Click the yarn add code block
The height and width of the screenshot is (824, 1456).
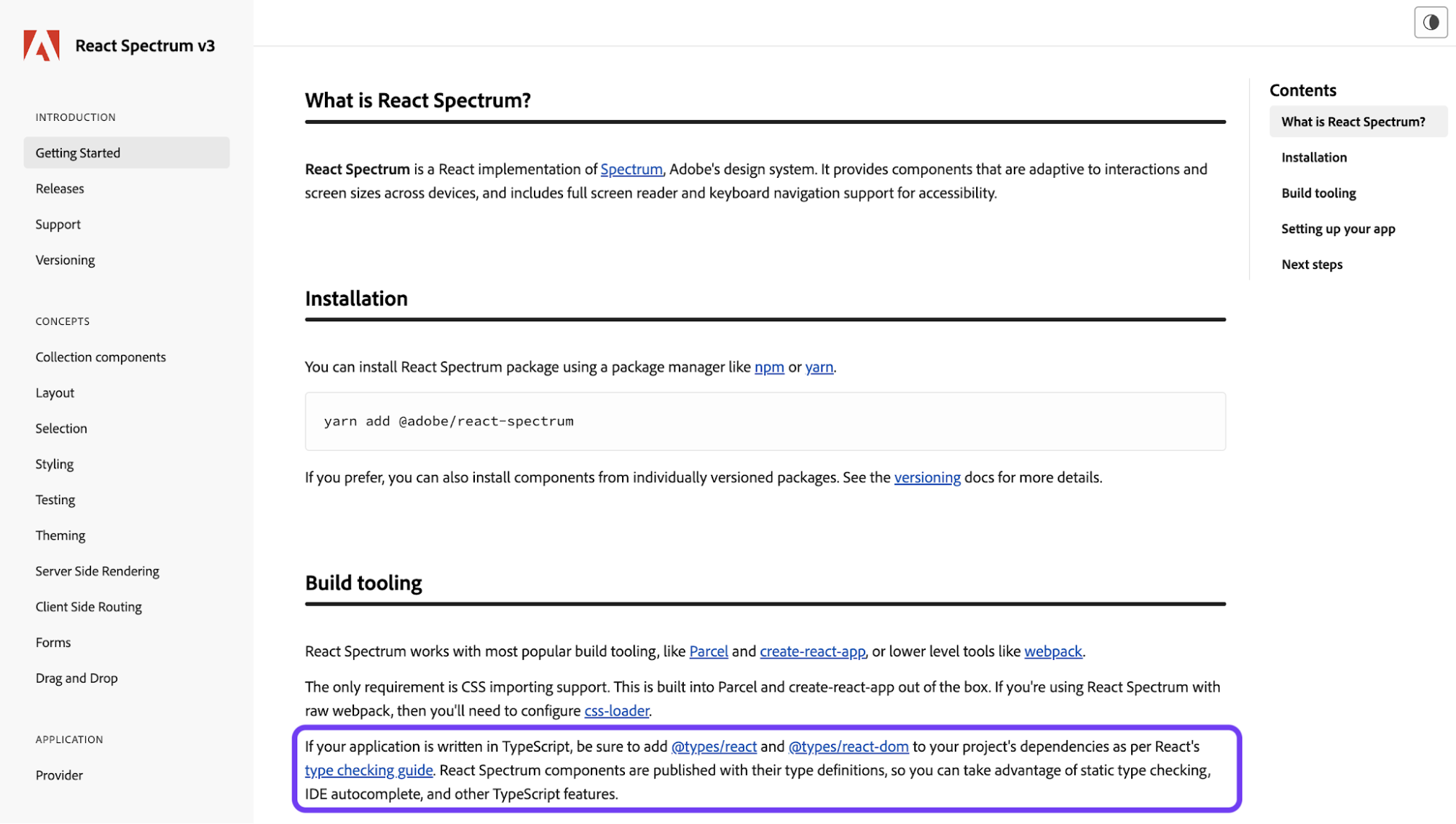[765, 421]
